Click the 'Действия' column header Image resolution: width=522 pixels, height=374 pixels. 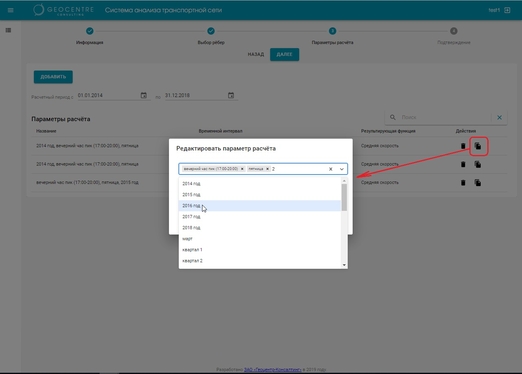466,131
